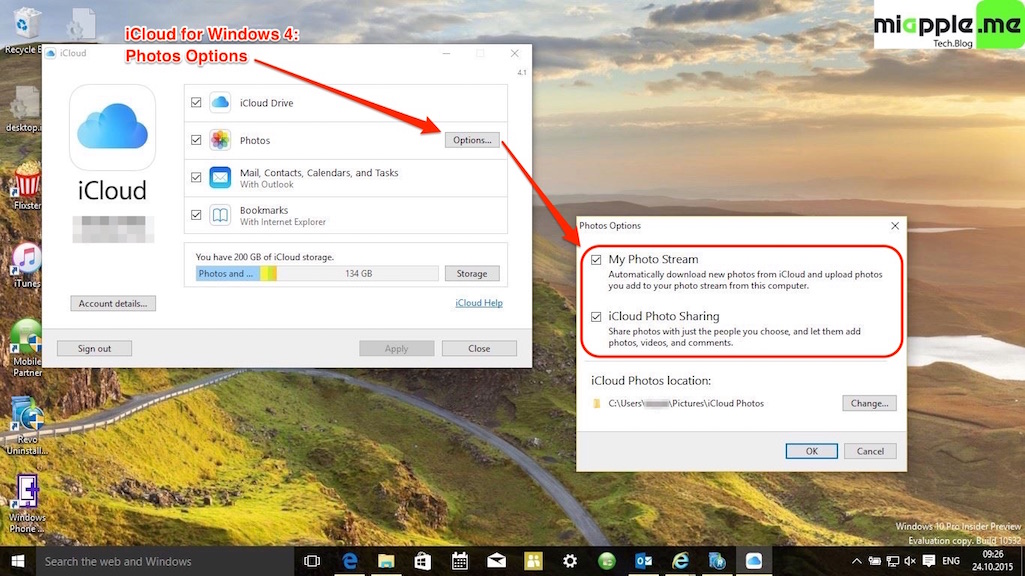Show hidden system tray icons chevron
This screenshot has height=576, width=1025.
click(x=857, y=561)
